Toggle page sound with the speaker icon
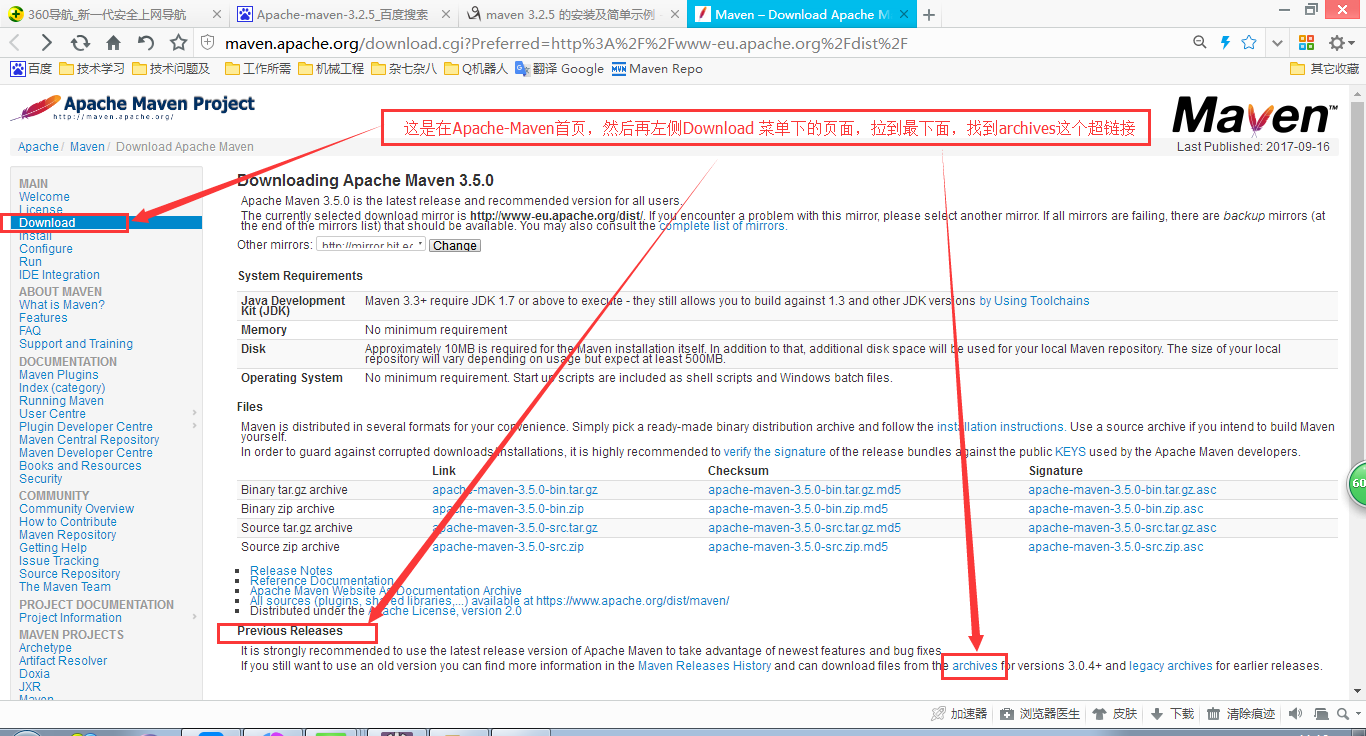The width and height of the screenshot is (1366, 736). 1296,714
